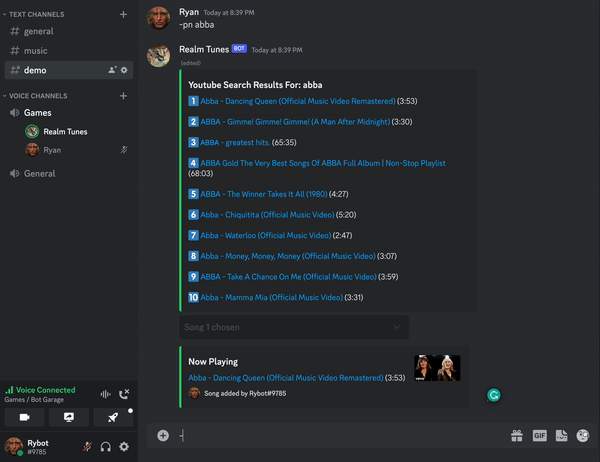
Task: Toggle deafen headphones icon
Action: pos(106,447)
